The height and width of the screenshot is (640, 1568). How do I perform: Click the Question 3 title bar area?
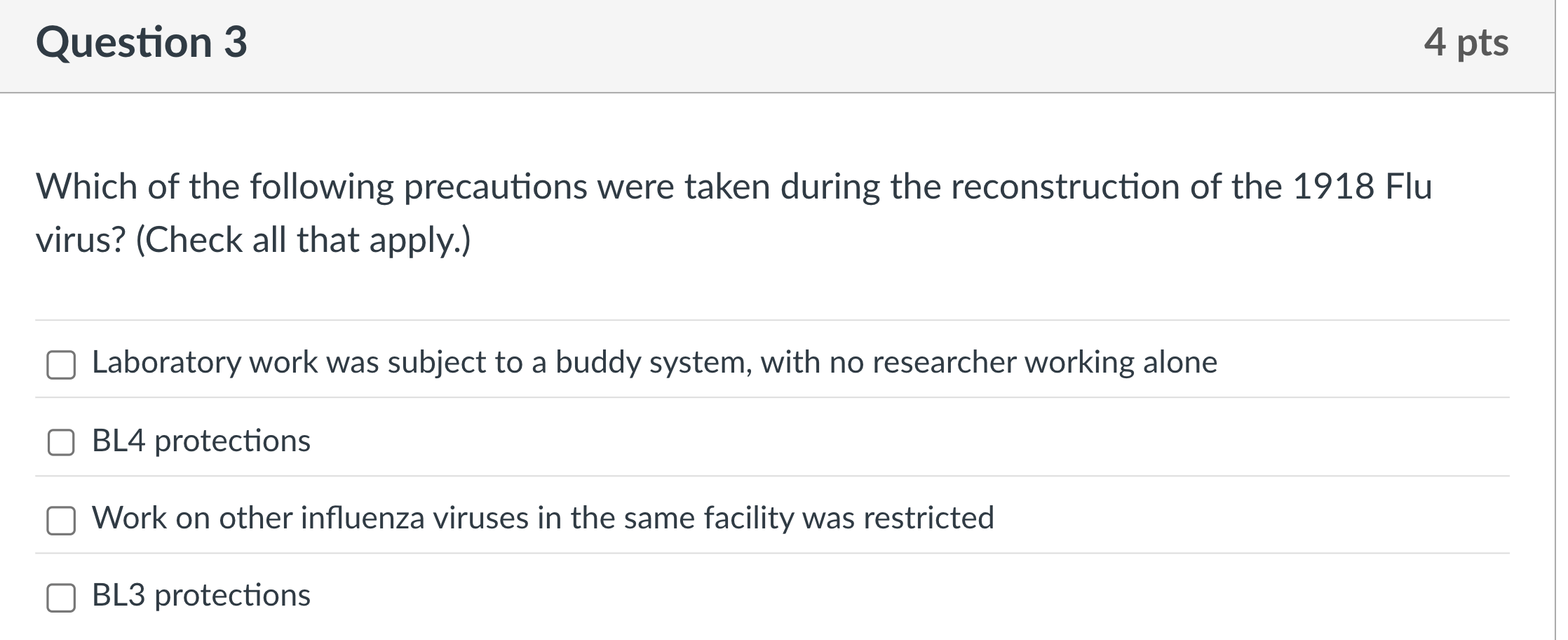[771, 44]
